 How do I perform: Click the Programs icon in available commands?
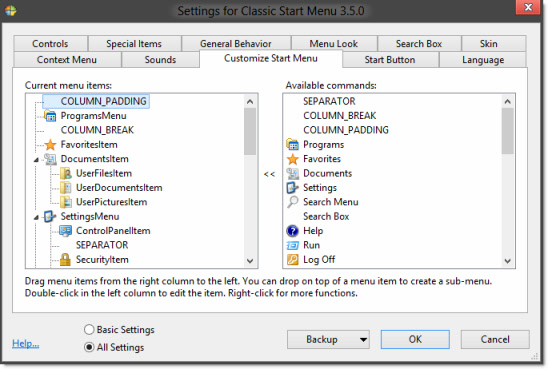[x=293, y=144]
